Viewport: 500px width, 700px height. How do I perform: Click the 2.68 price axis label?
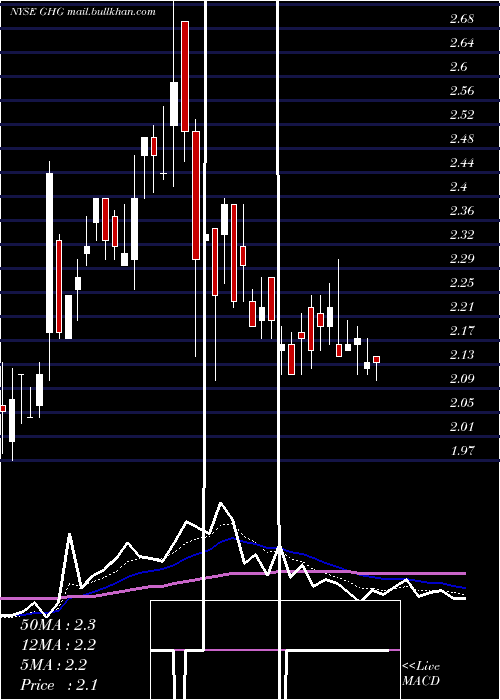click(462, 19)
